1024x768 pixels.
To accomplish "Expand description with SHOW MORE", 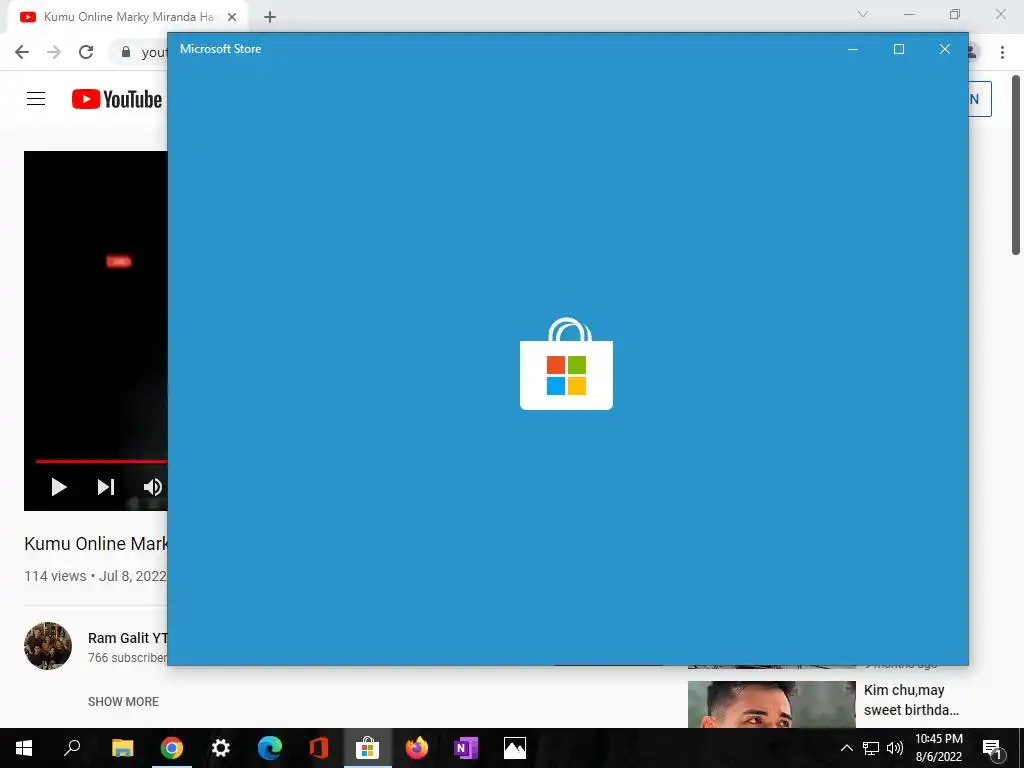I will [123, 701].
